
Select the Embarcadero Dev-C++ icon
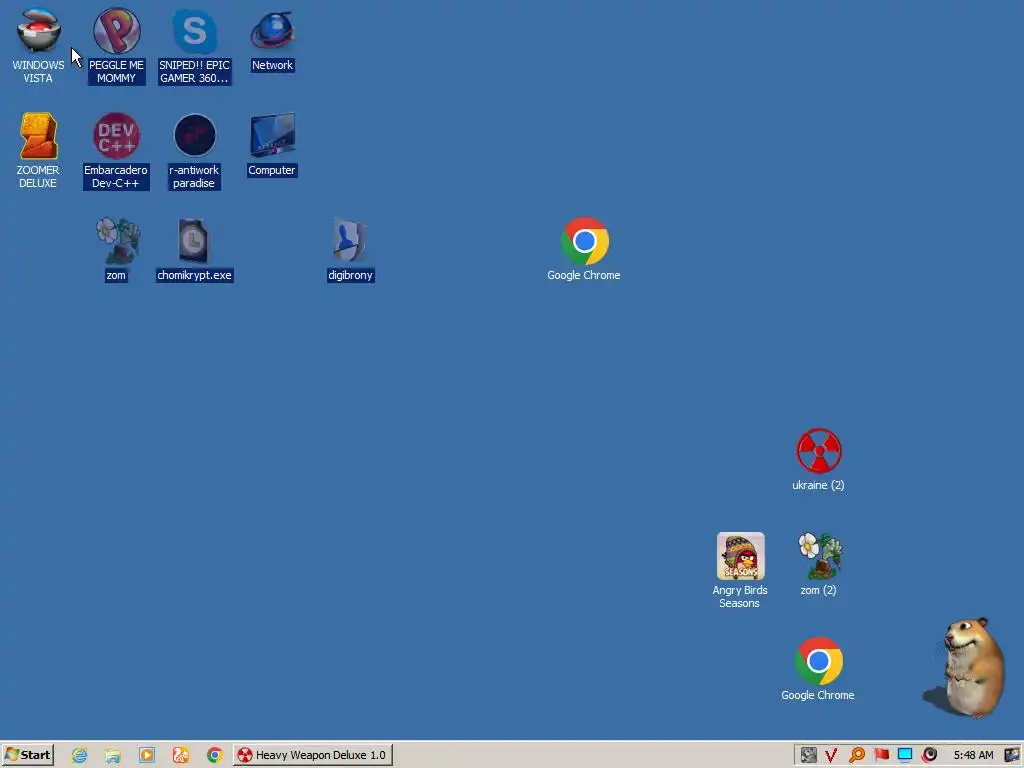click(x=116, y=150)
